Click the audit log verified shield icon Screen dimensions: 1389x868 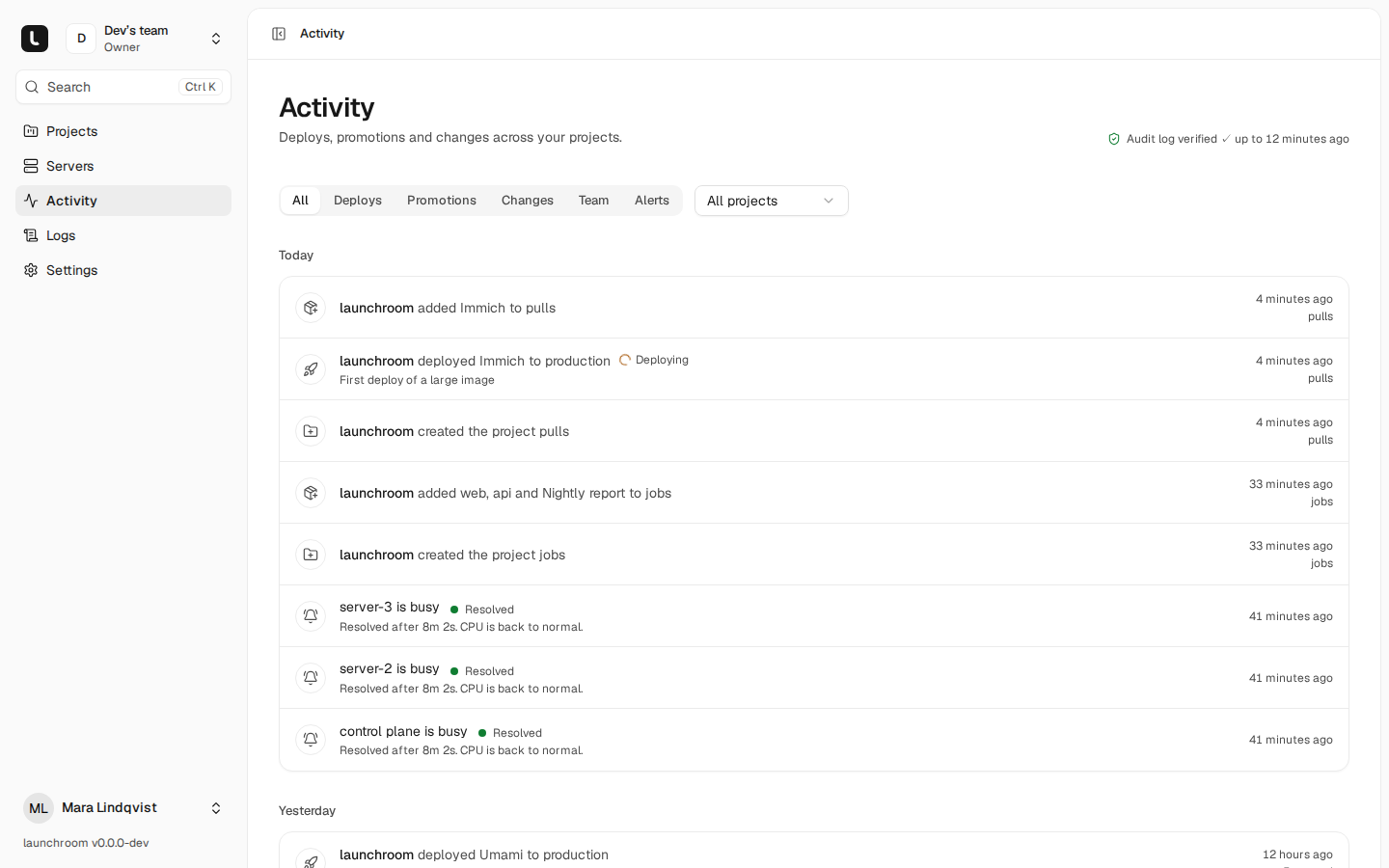(1114, 139)
